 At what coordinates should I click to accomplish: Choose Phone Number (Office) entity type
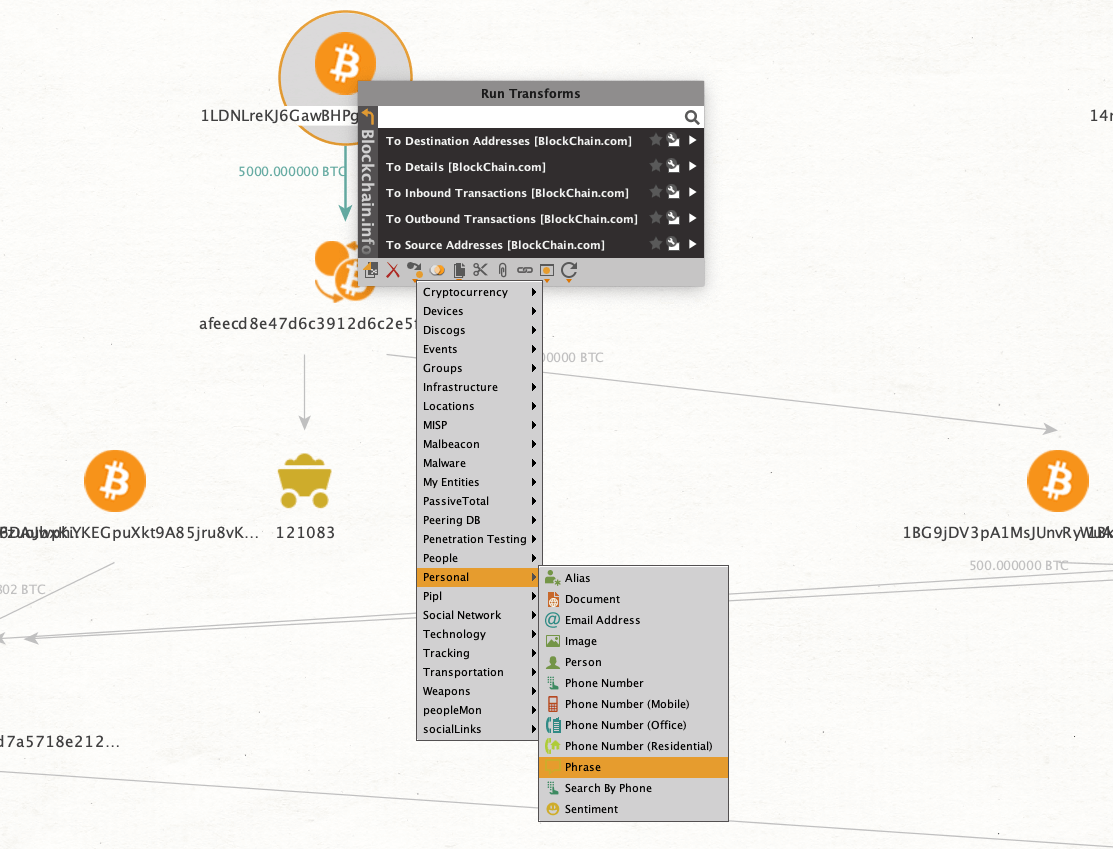click(x=633, y=725)
